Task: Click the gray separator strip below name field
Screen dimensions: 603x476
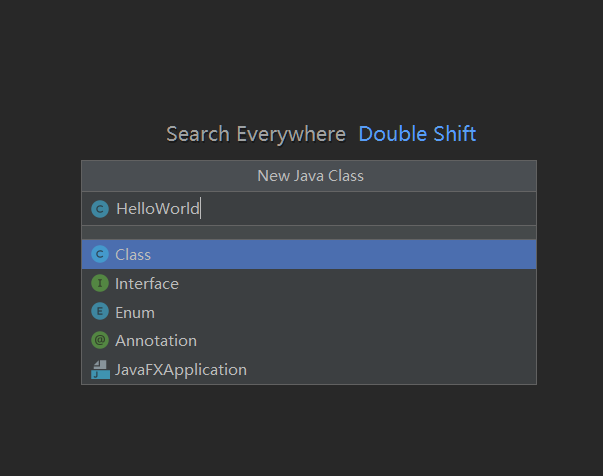Action: (309, 233)
